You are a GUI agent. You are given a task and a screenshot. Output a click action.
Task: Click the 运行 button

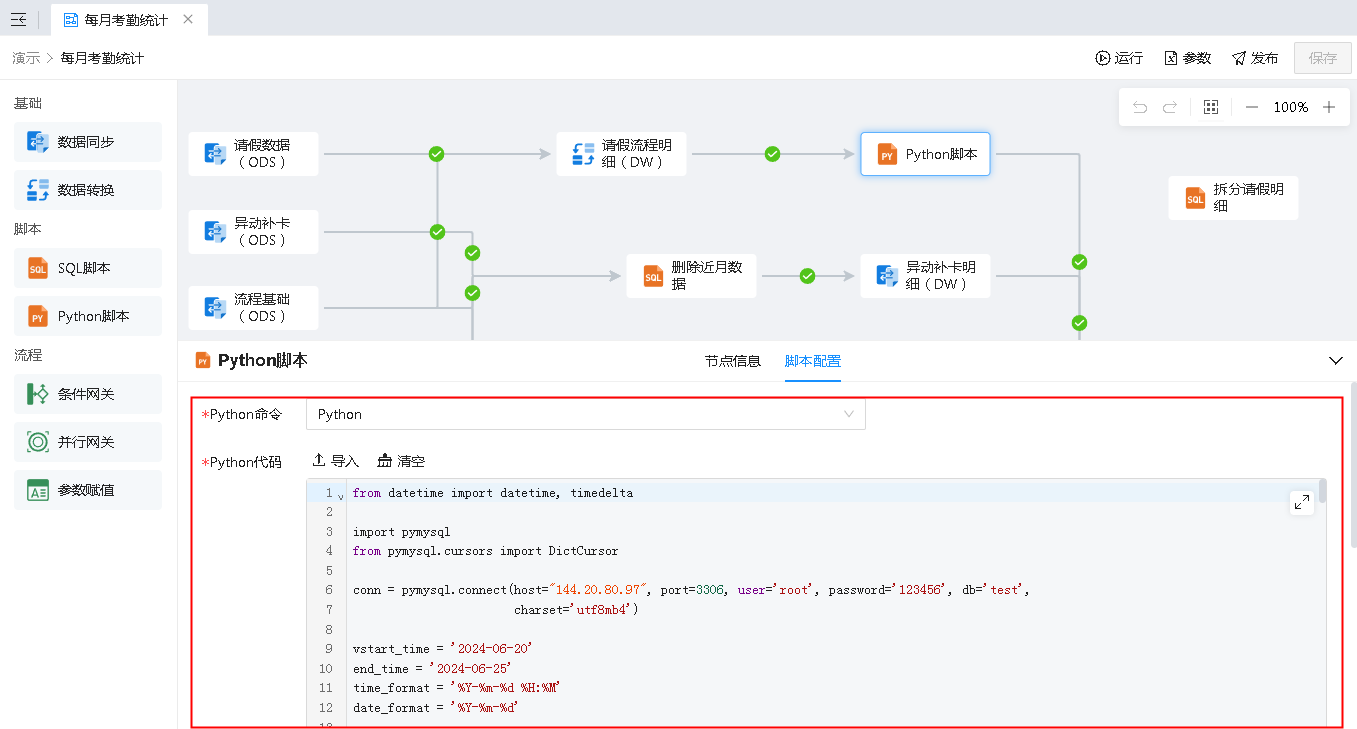click(1119, 58)
